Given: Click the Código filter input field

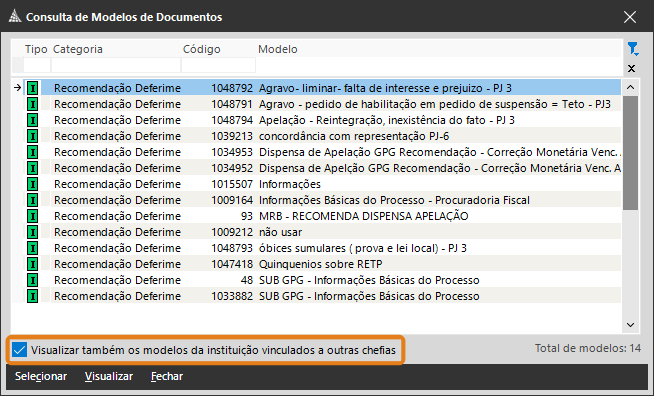Looking at the screenshot, I should [219, 65].
